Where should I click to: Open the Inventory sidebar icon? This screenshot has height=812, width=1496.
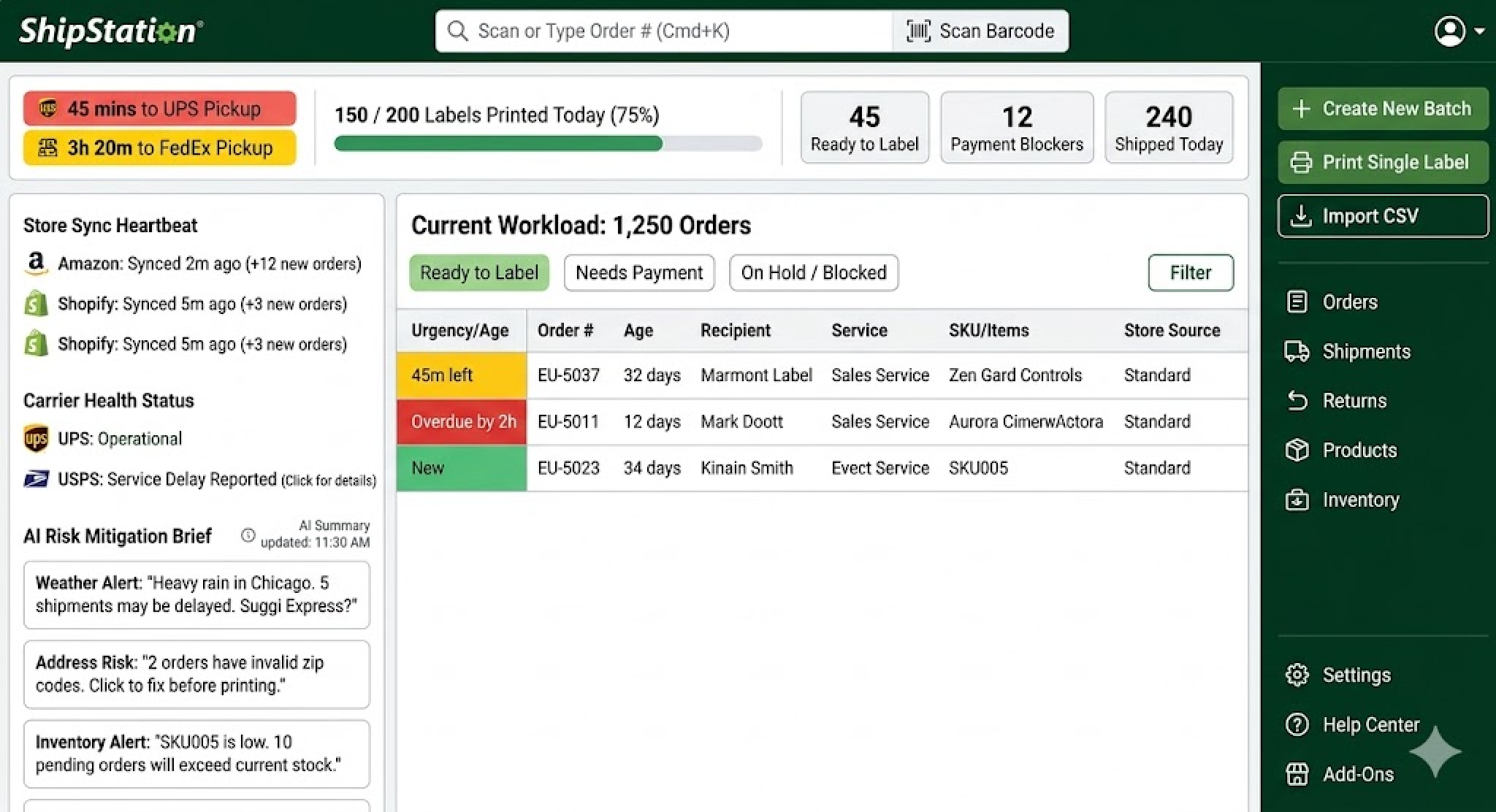[x=1297, y=499]
